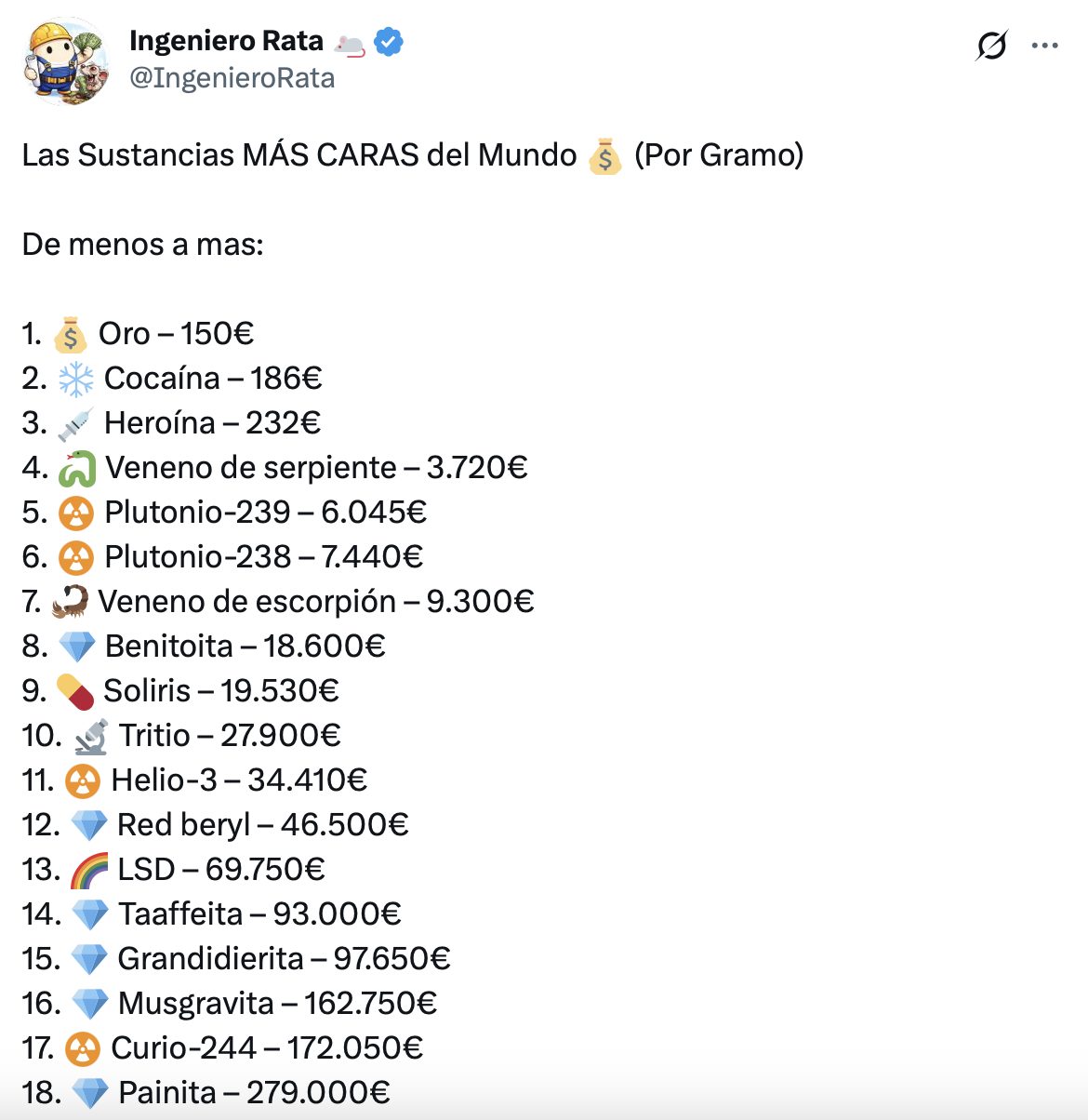Click the snowflake emoji next to Cocaína
The height and width of the screenshot is (1120, 1088).
76,379
